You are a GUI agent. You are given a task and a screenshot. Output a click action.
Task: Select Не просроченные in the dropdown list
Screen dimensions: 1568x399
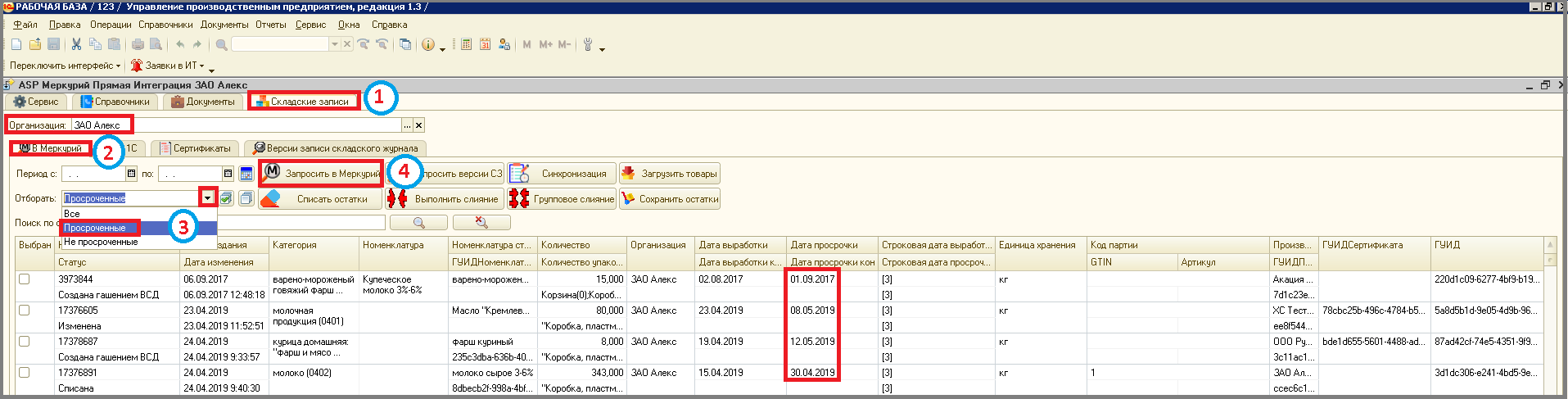point(102,242)
